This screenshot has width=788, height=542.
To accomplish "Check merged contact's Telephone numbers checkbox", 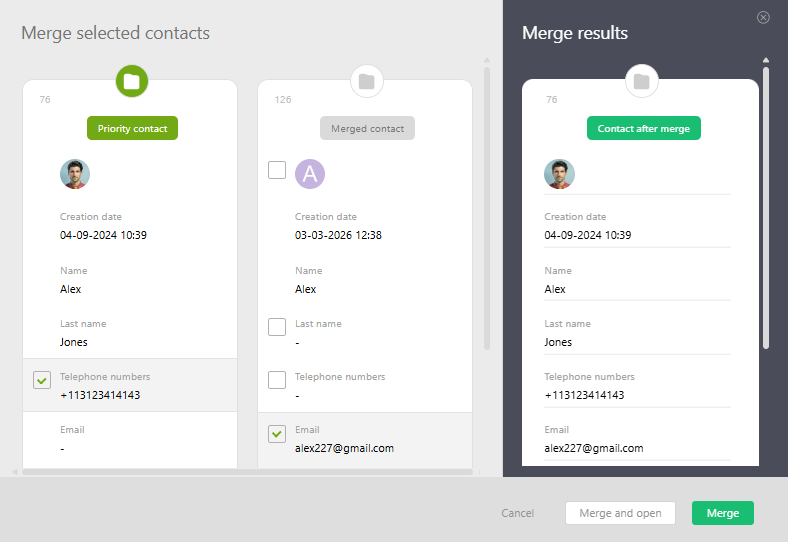I will point(277,380).
